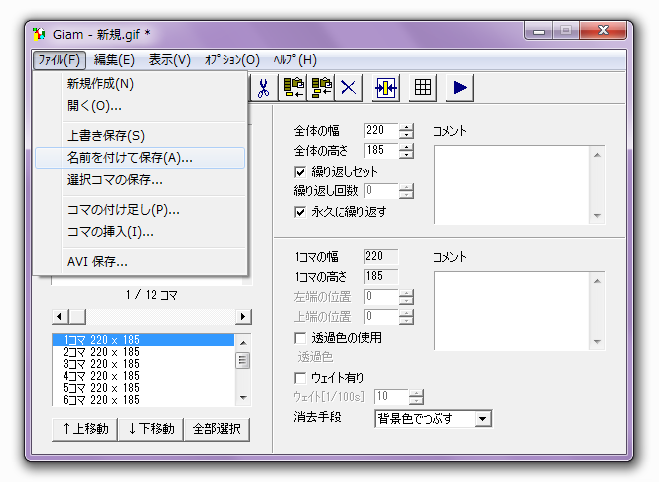
Task: Increase ウェイト spinner up arrow
Action: click(416, 393)
